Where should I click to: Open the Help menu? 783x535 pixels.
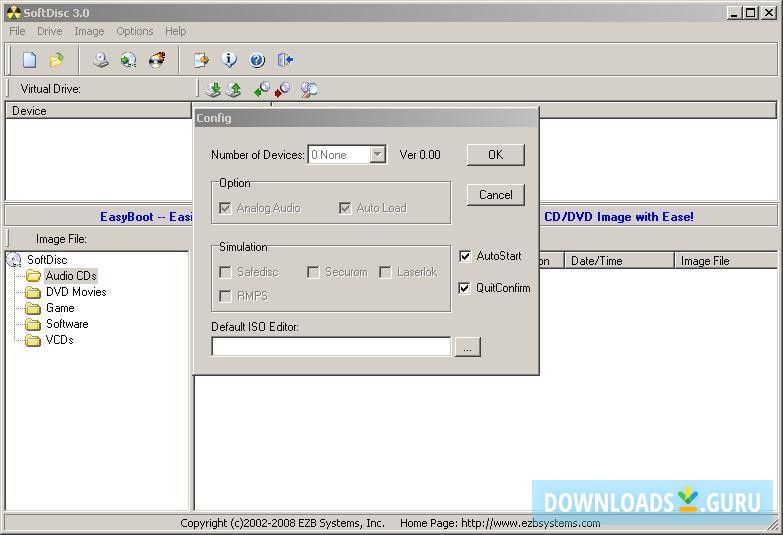pyautogui.click(x=176, y=31)
